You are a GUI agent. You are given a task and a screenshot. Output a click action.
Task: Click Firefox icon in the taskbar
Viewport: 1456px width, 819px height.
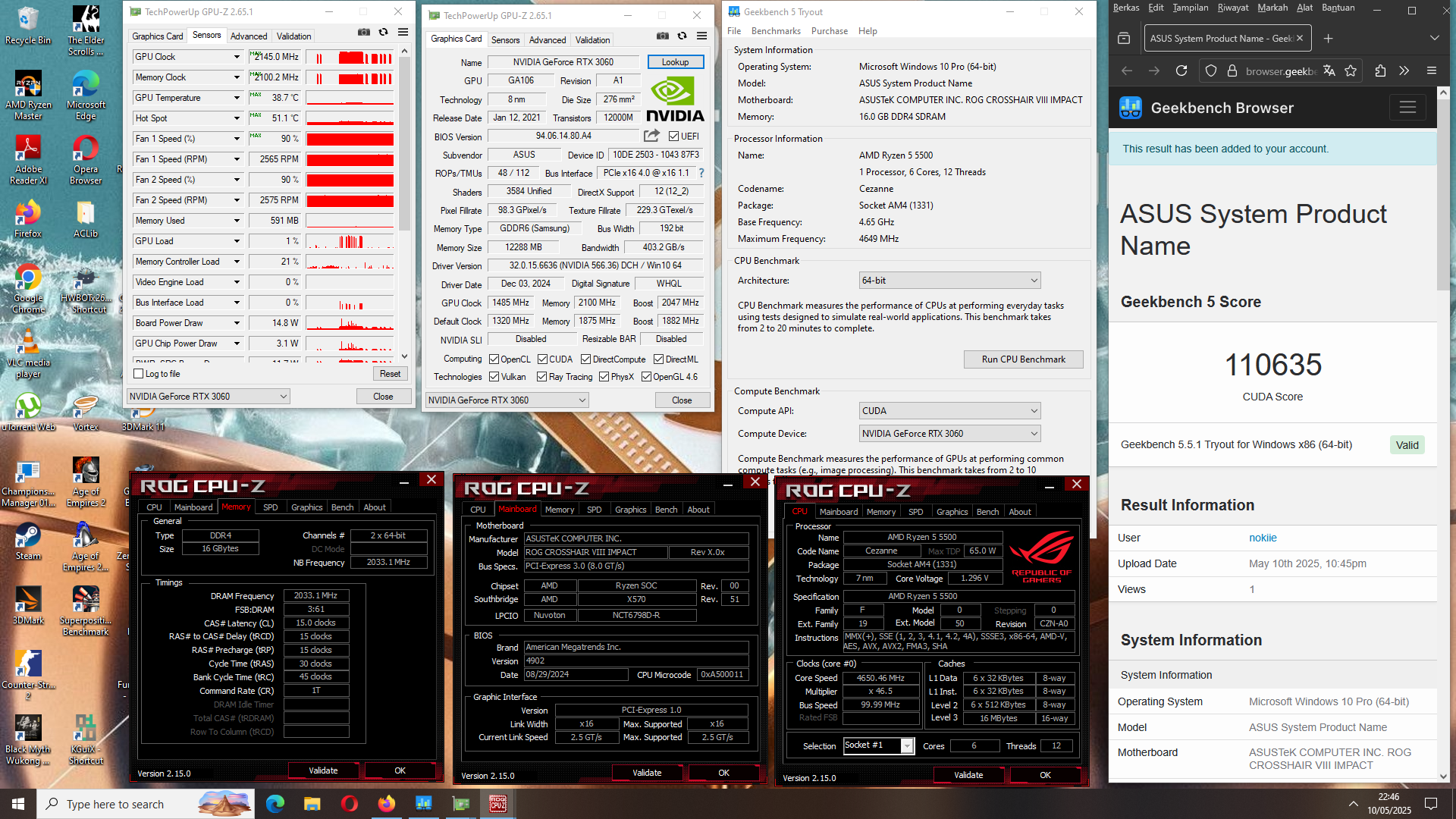coord(387,804)
